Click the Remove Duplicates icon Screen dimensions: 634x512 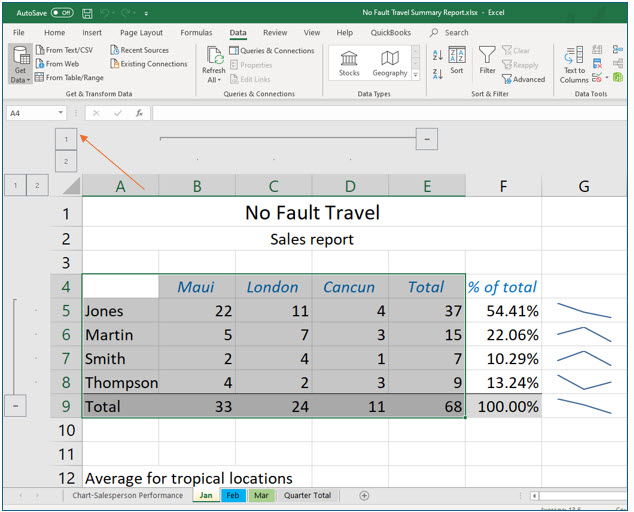coord(597,63)
